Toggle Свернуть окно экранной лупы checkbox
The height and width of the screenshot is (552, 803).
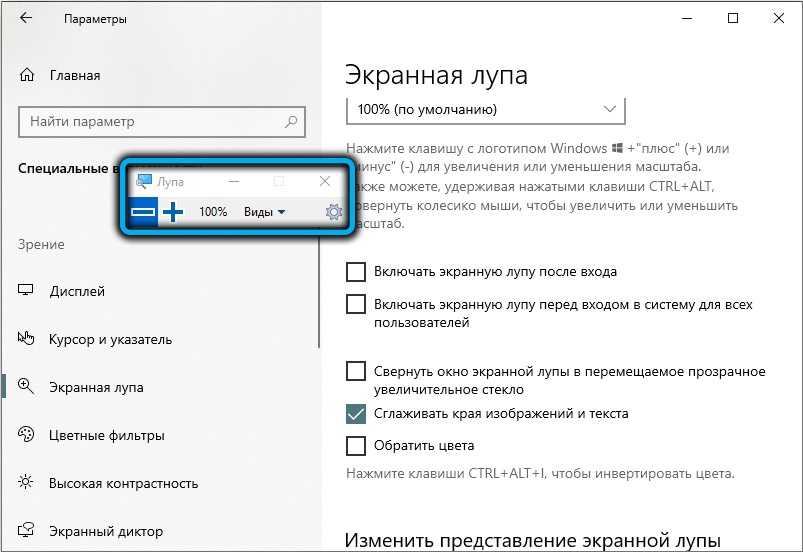pyautogui.click(x=355, y=371)
